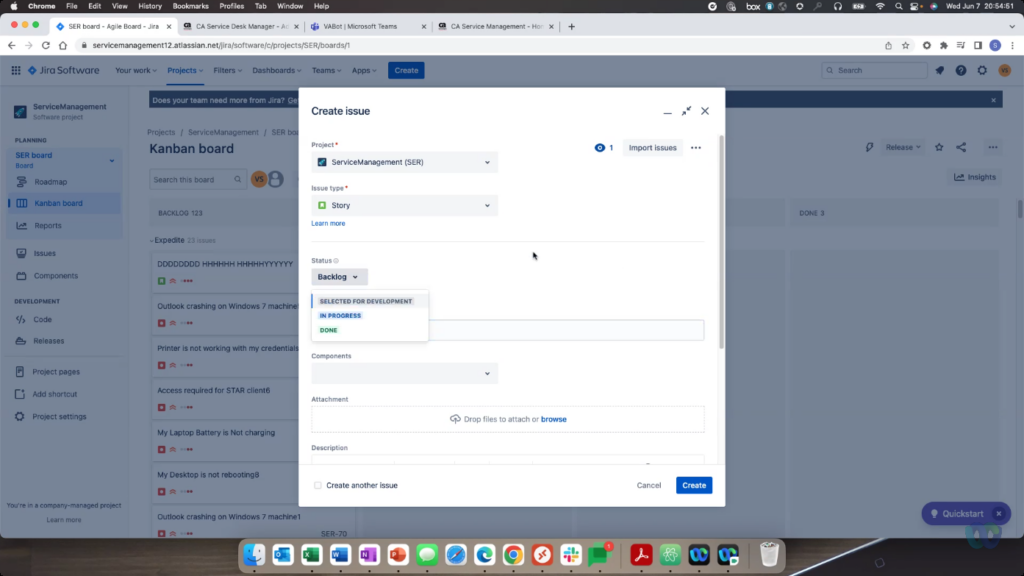Collapse the Backlog status dropdown
1024x576 pixels.
pos(340,277)
